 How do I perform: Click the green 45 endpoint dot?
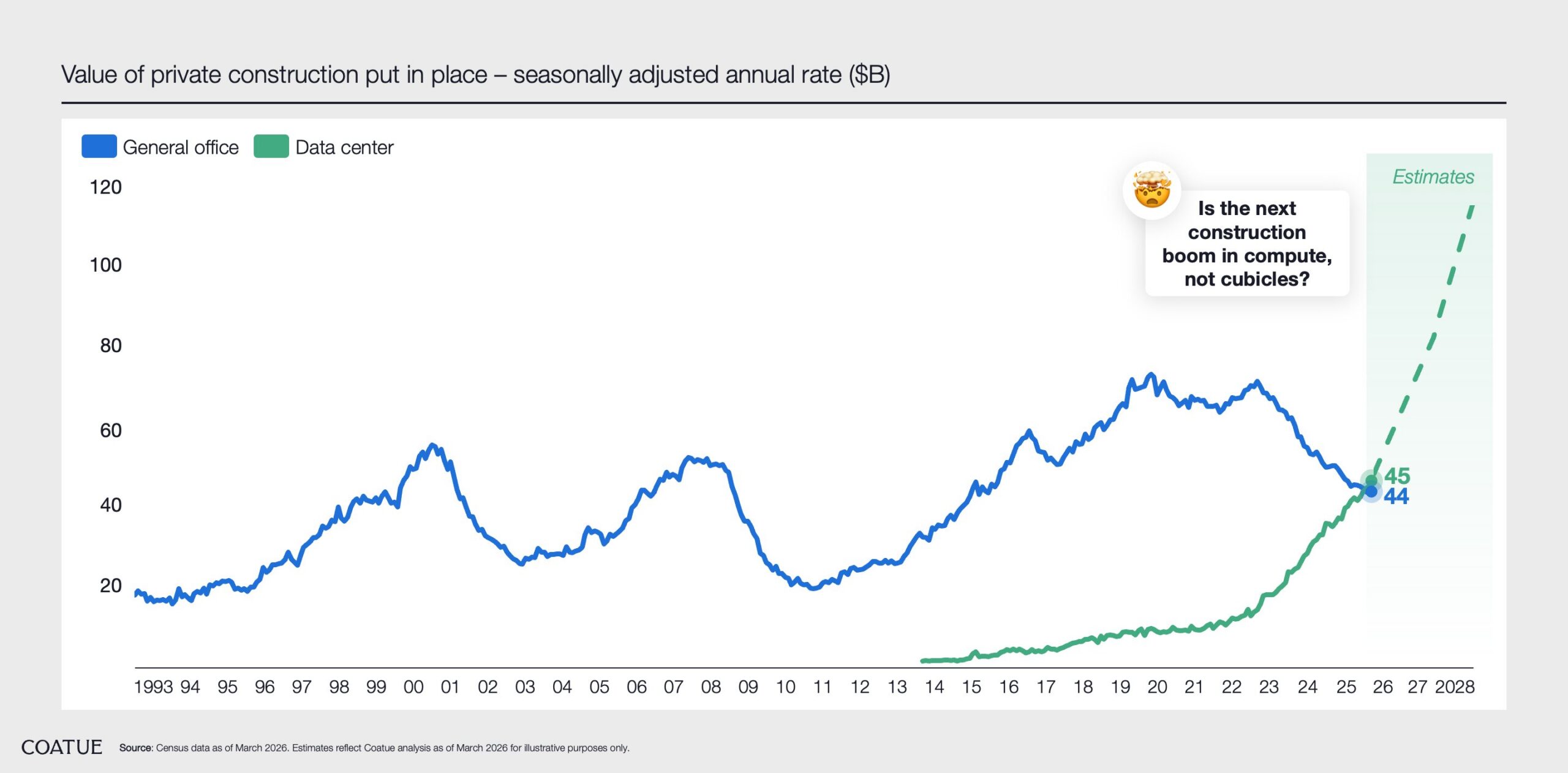tap(1371, 480)
